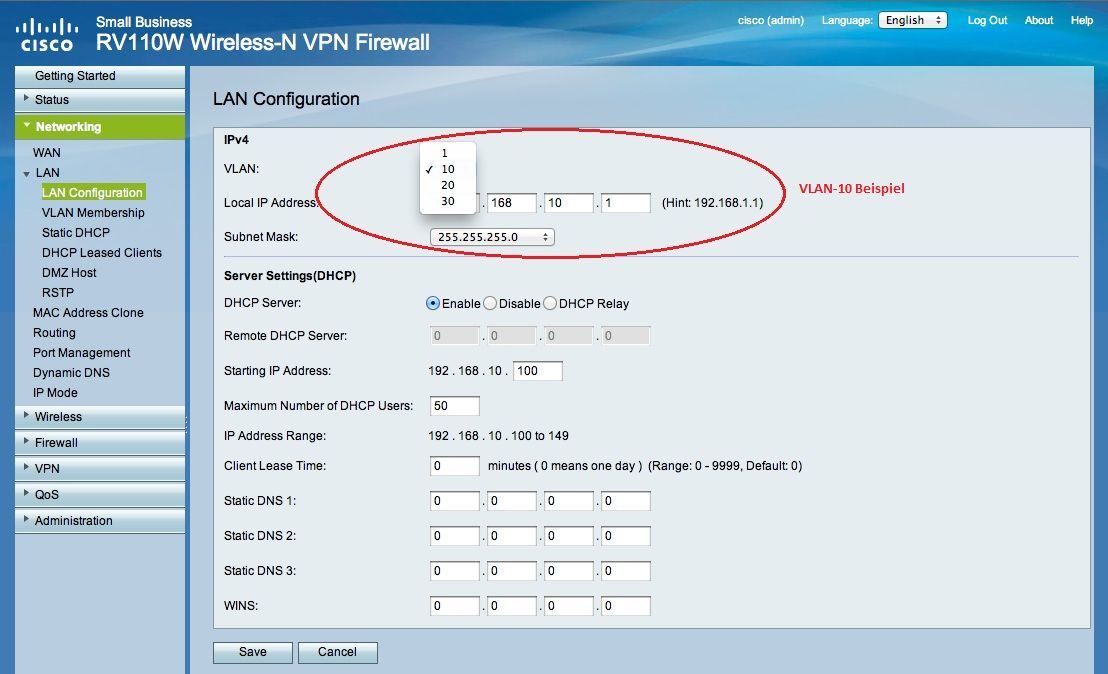
Task: Click Starting IP Address field 100
Action: point(538,371)
